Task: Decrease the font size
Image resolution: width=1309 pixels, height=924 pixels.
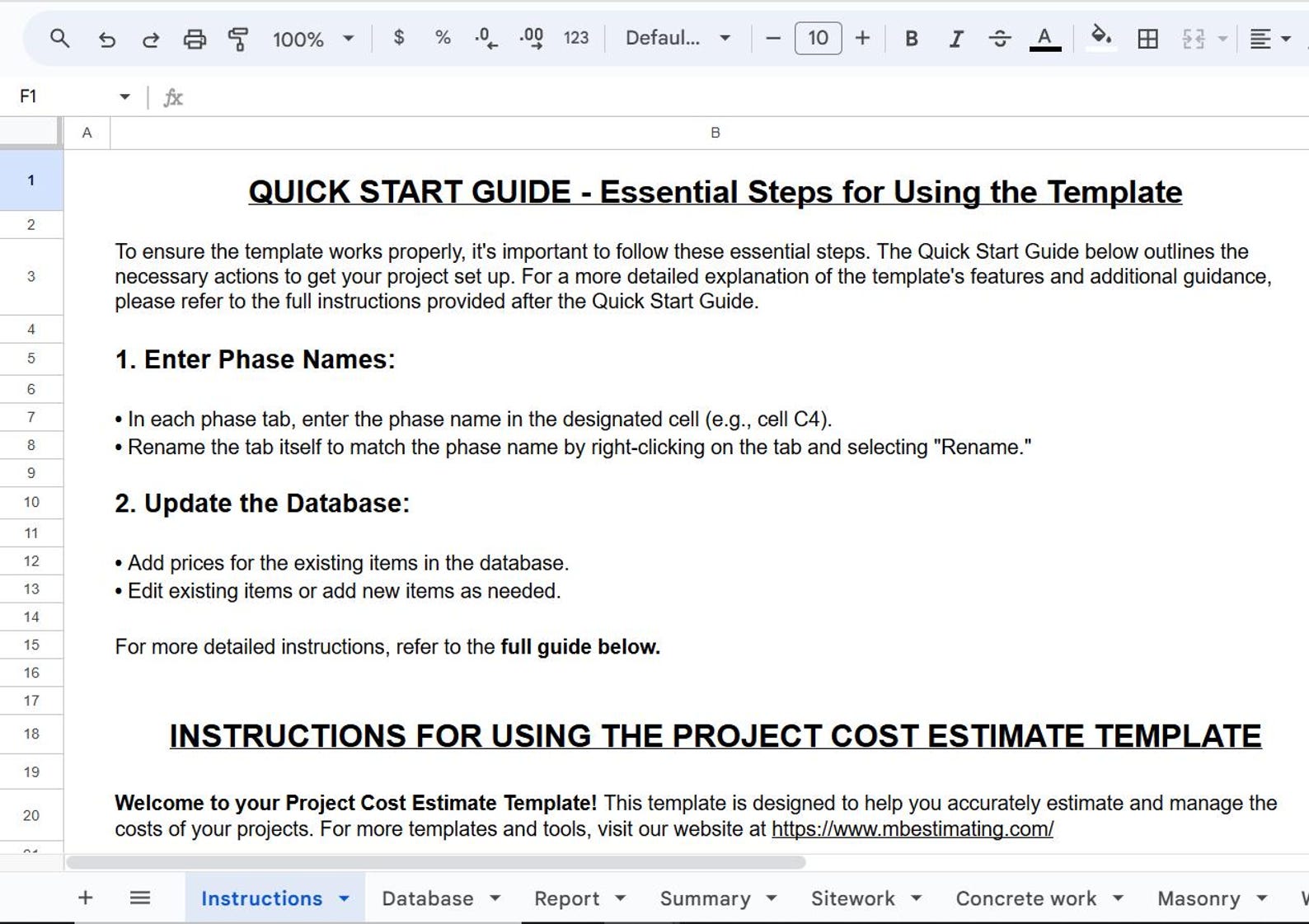Action: click(772, 38)
